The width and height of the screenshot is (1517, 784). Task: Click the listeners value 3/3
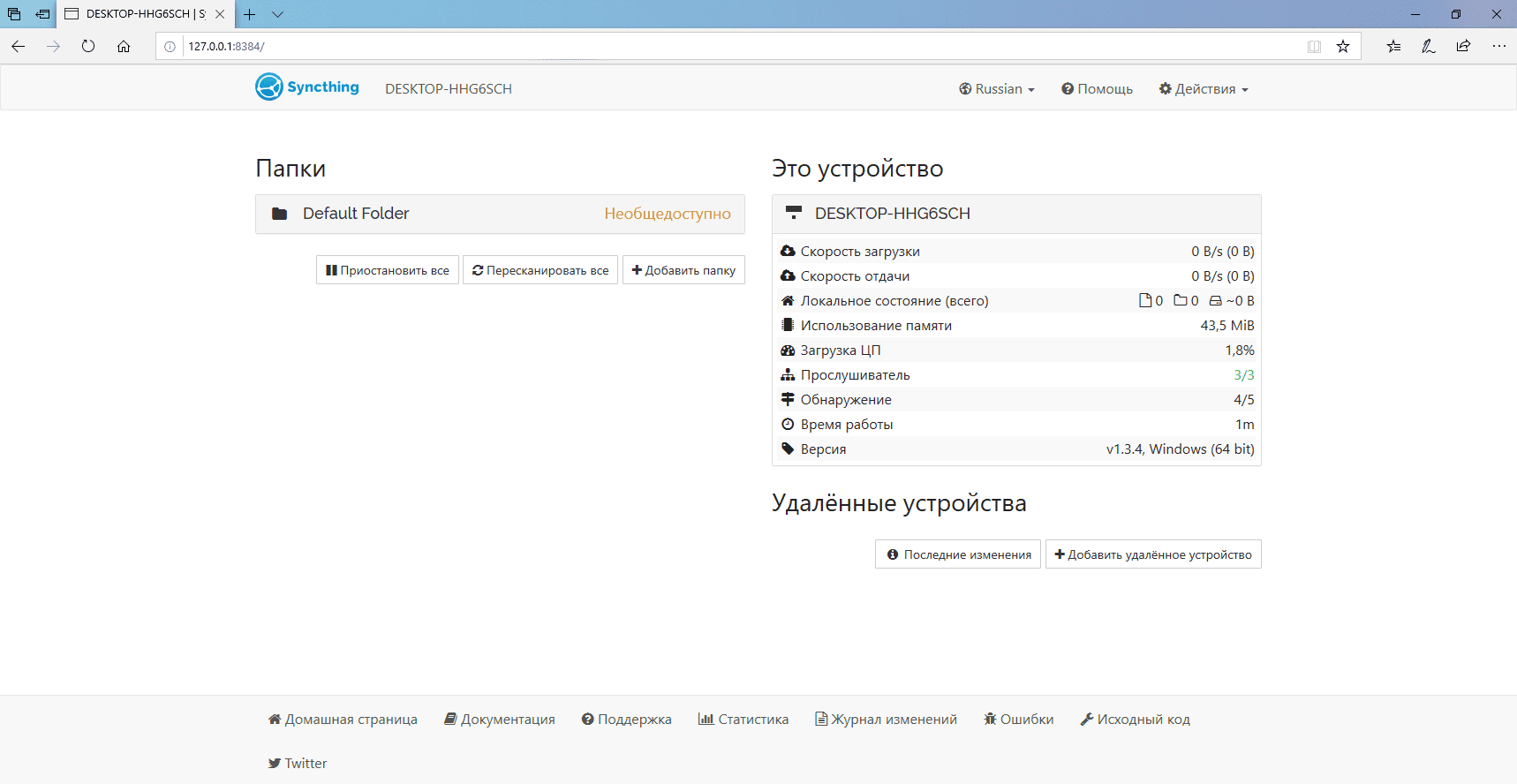pyautogui.click(x=1244, y=375)
